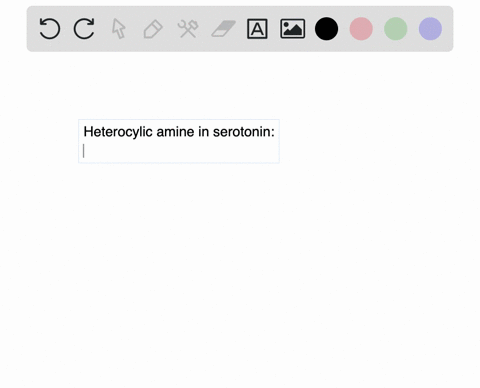The width and height of the screenshot is (480, 388).
Task: Select the pointer selection tool
Action: pyautogui.click(x=119, y=29)
